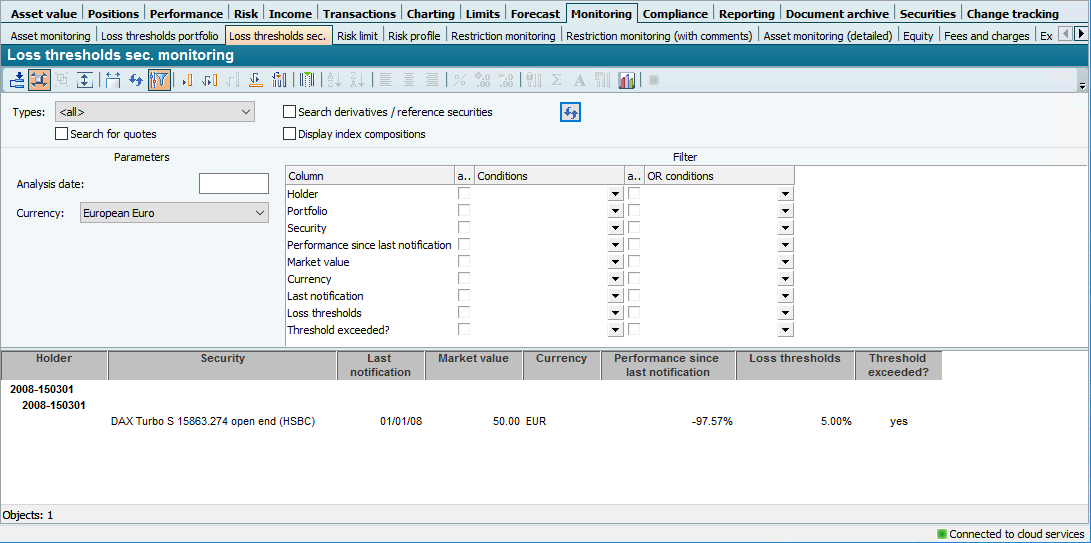Click the fit-to-window toolbar icon

click(x=40, y=80)
